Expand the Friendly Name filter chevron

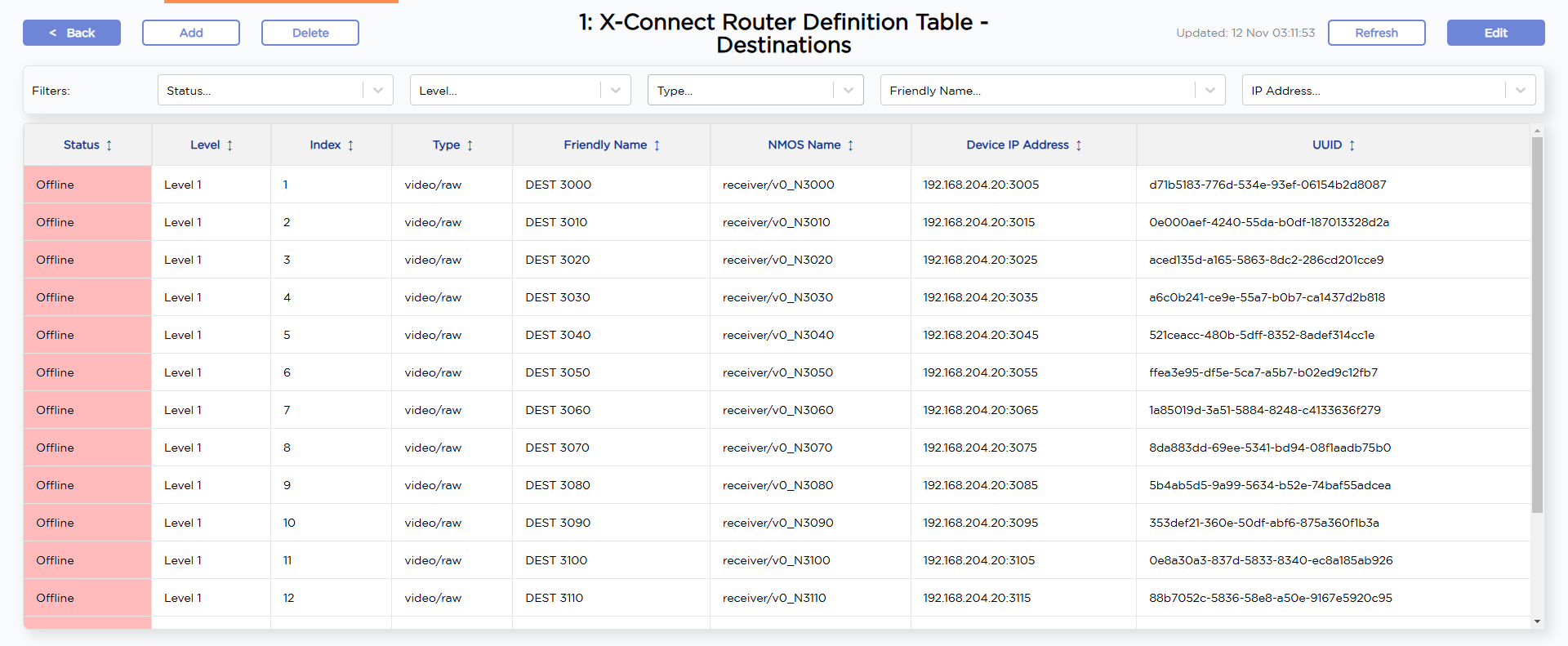1209,91
